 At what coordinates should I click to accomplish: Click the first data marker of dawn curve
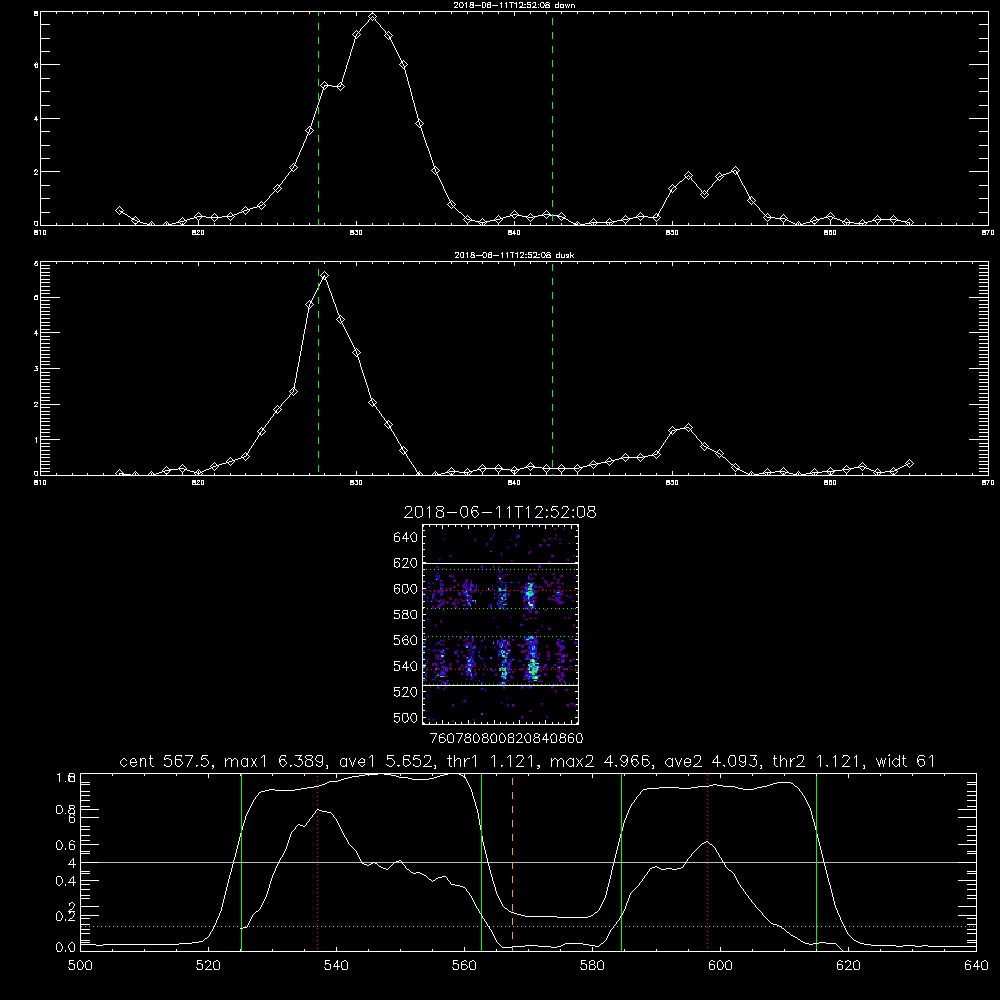(119, 210)
